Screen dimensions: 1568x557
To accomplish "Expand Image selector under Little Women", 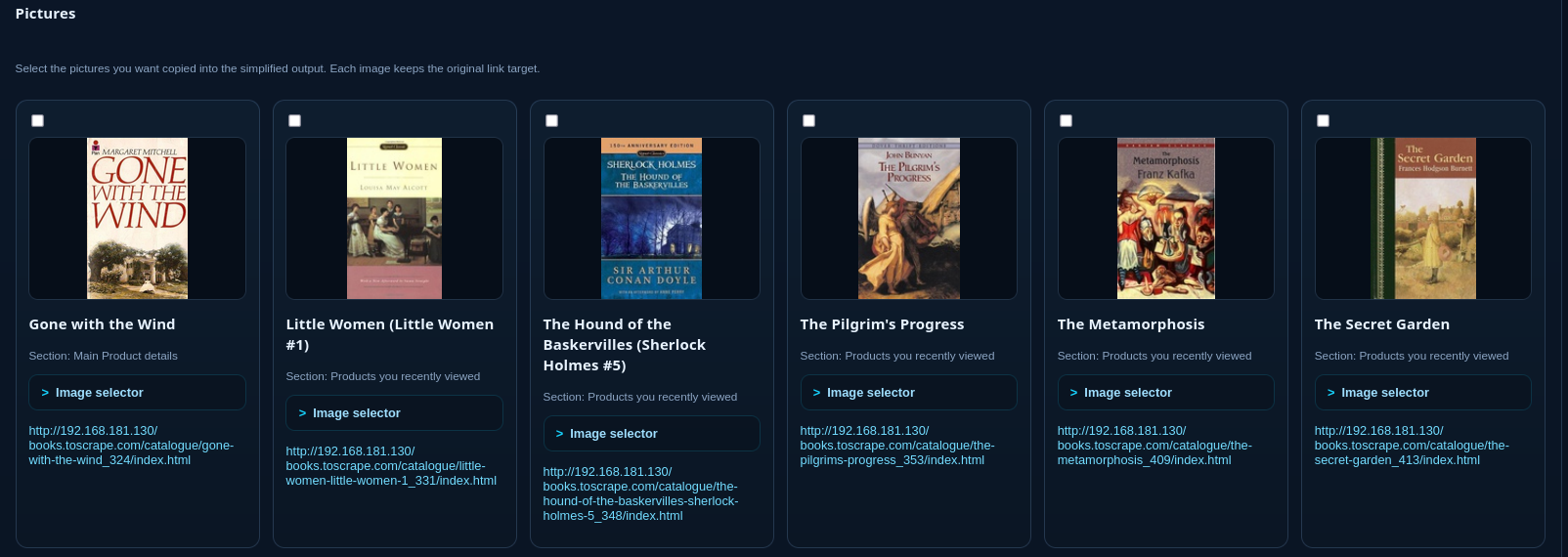I will click(x=394, y=413).
